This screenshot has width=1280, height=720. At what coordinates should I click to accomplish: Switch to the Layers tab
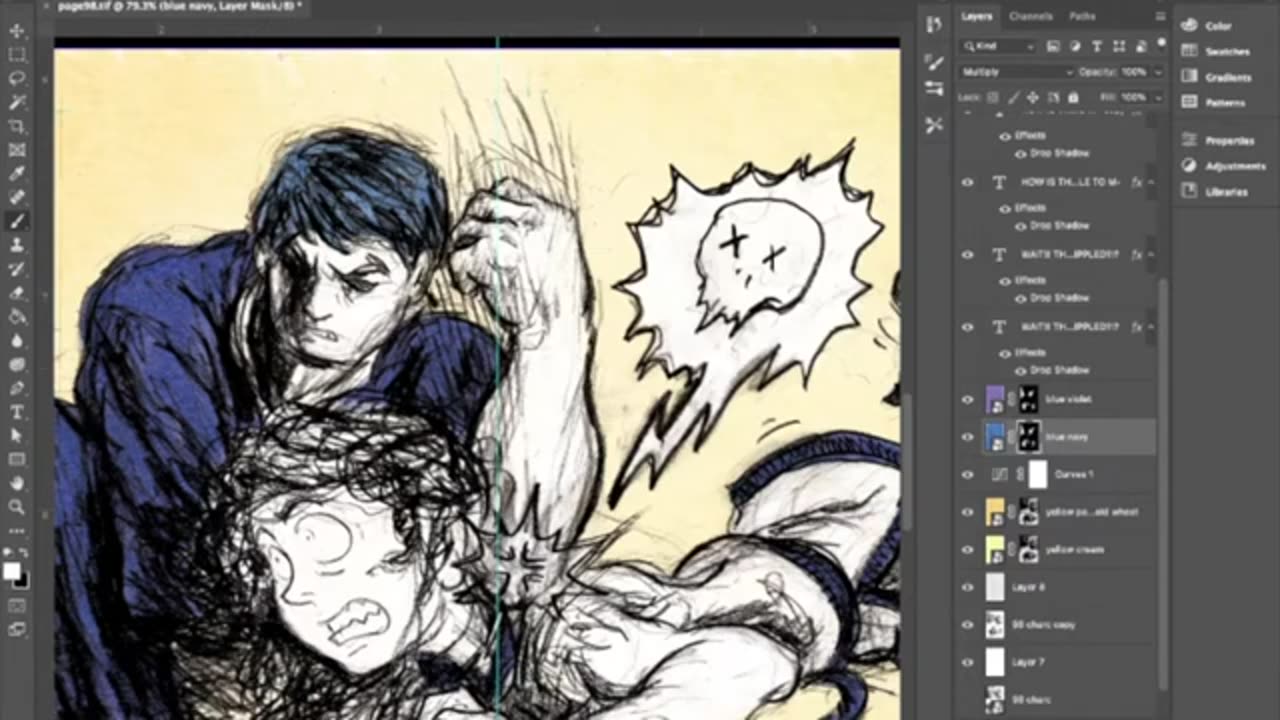pos(977,16)
